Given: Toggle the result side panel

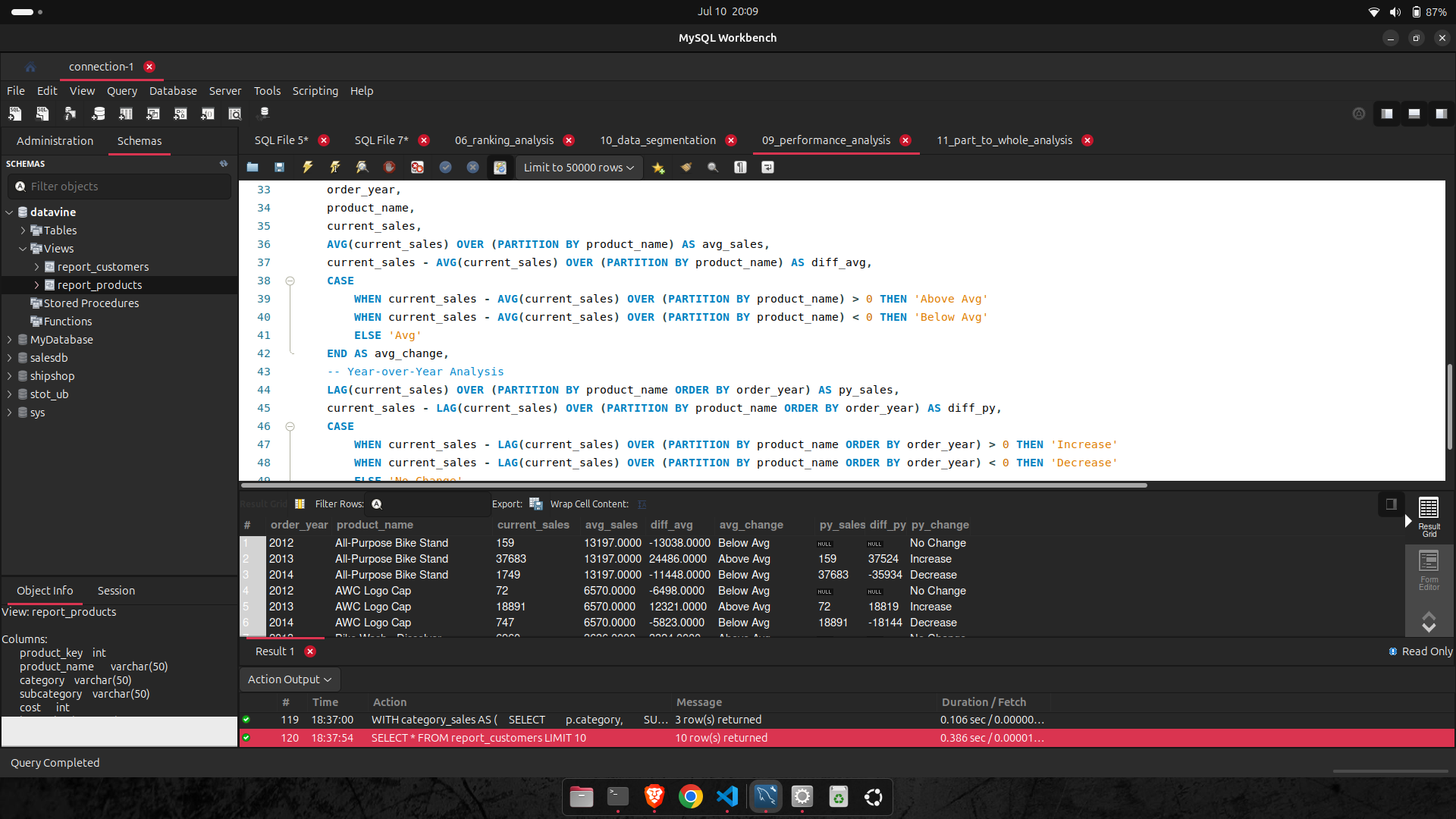Looking at the screenshot, I should tap(1391, 504).
